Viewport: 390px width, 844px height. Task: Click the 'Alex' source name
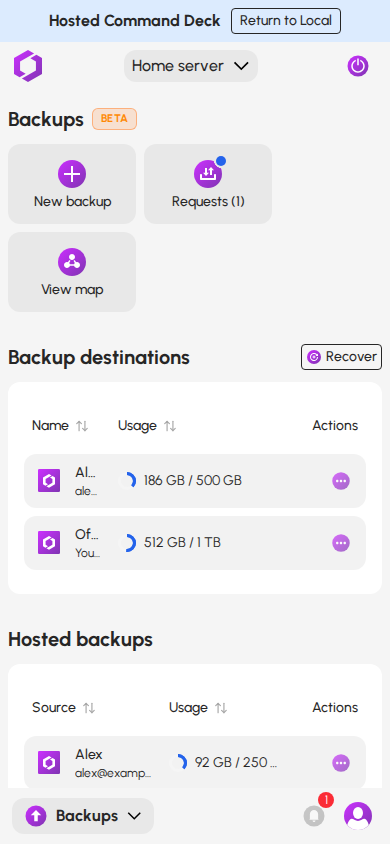(x=89, y=754)
